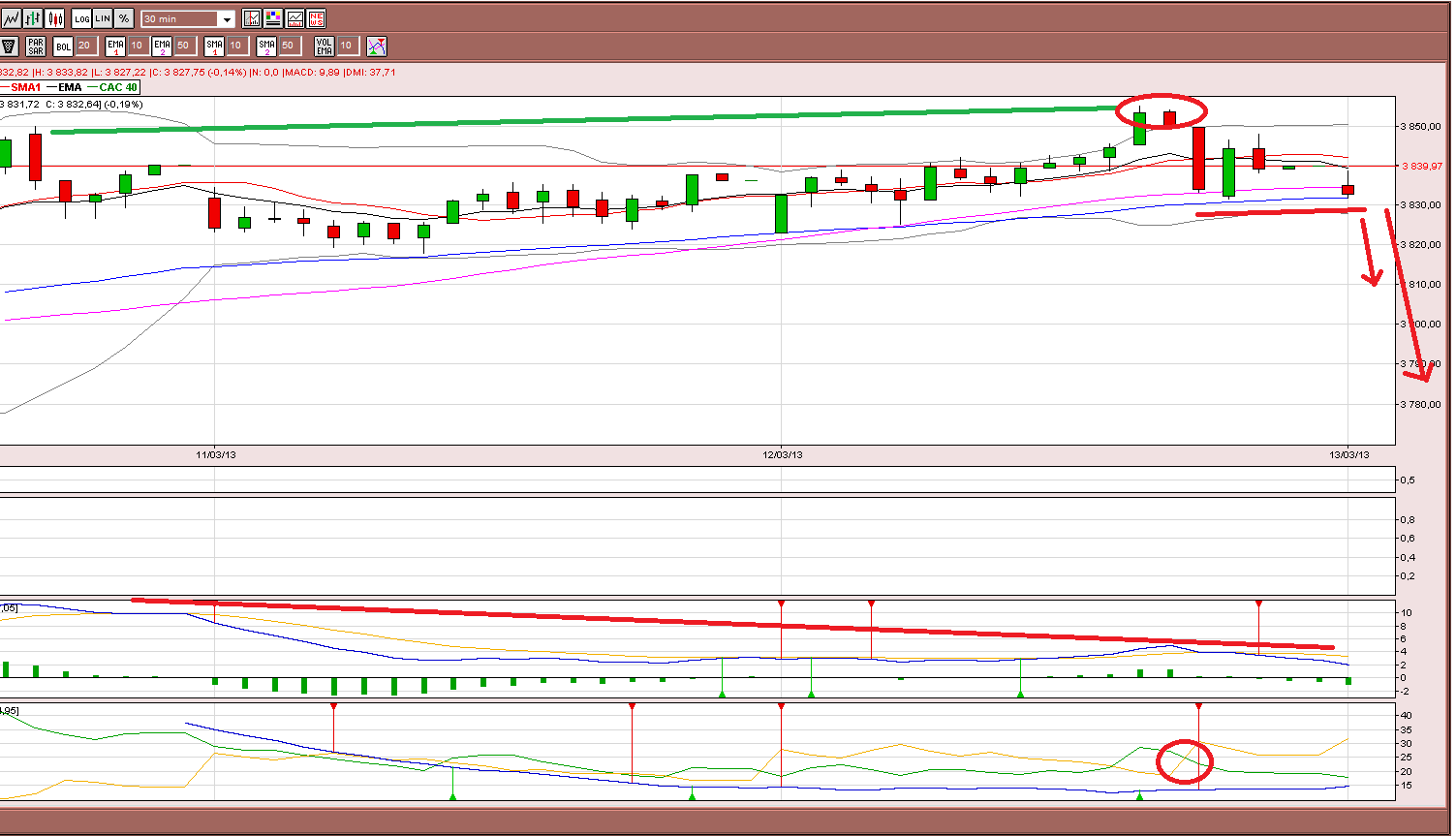Edit VOL EMA period field showing 10
Viewport: 1456px width, 836px height.
pos(347,46)
